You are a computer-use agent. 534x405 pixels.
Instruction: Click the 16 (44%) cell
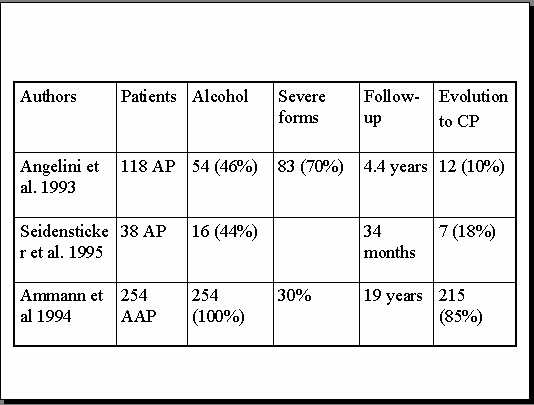(x=230, y=250)
